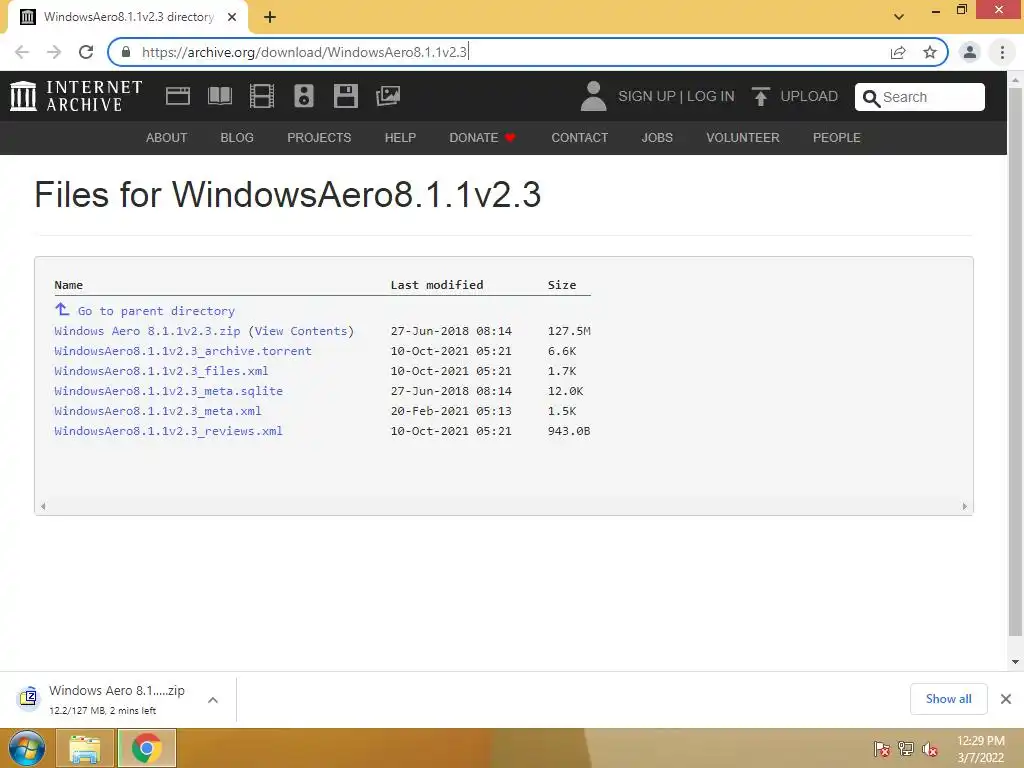
Task: Click the Action Center flag icon
Action: (x=881, y=749)
